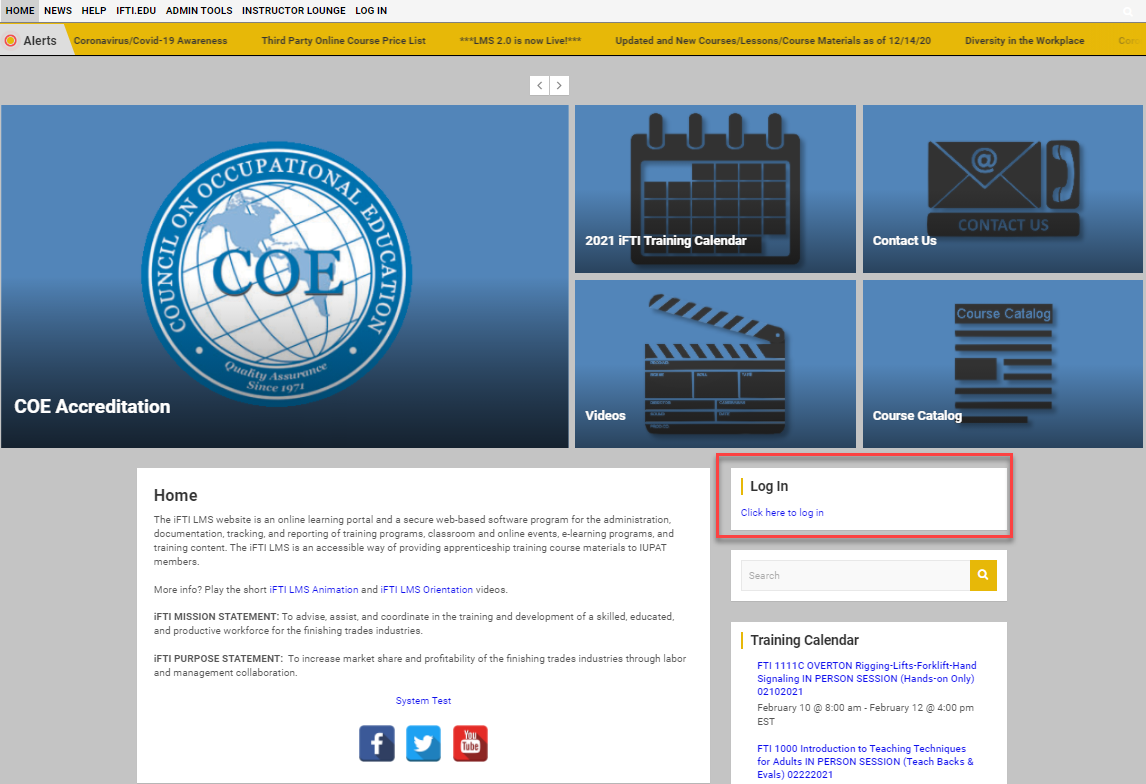Open the Facebook icon link
This screenshot has width=1146, height=784.
376,743
